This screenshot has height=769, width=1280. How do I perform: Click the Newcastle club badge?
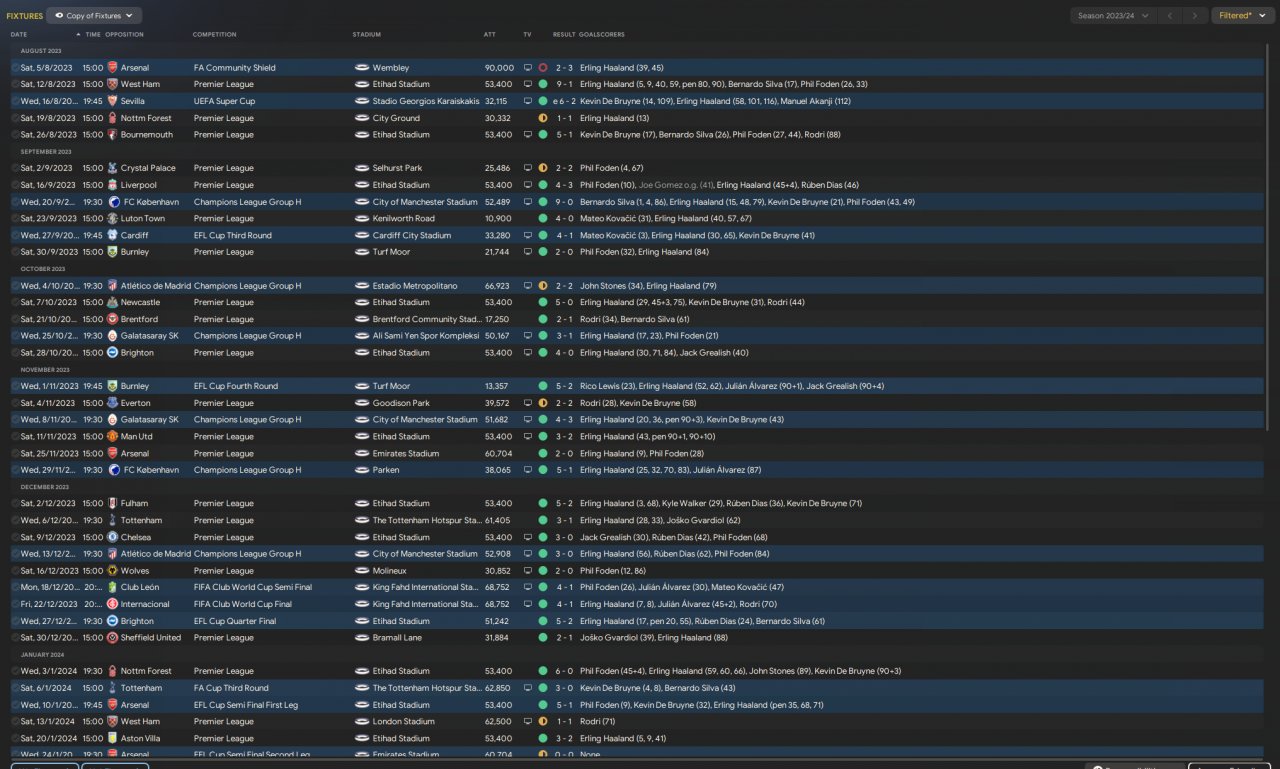click(112, 302)
